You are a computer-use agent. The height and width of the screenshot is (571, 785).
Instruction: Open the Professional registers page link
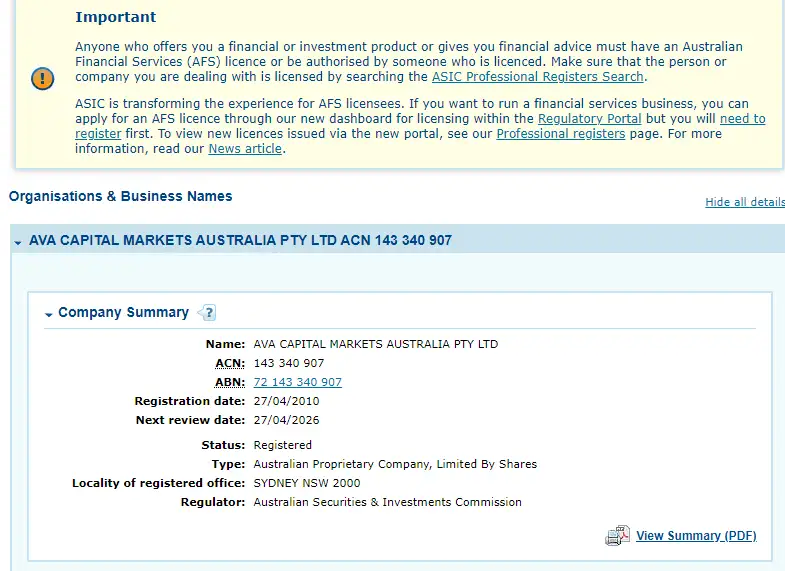[x=560, y=134]
